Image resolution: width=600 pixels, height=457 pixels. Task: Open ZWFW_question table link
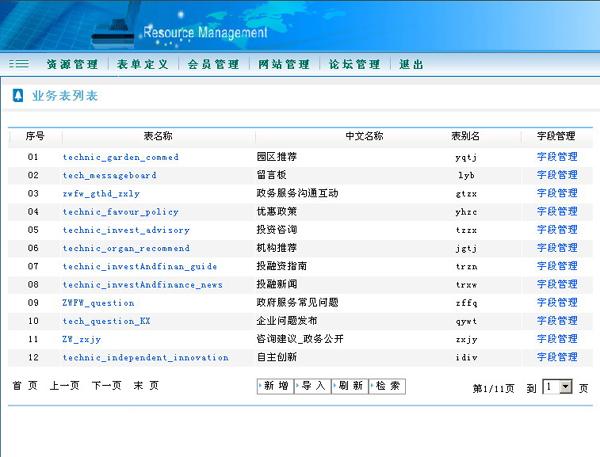click(x=98, y=303)
